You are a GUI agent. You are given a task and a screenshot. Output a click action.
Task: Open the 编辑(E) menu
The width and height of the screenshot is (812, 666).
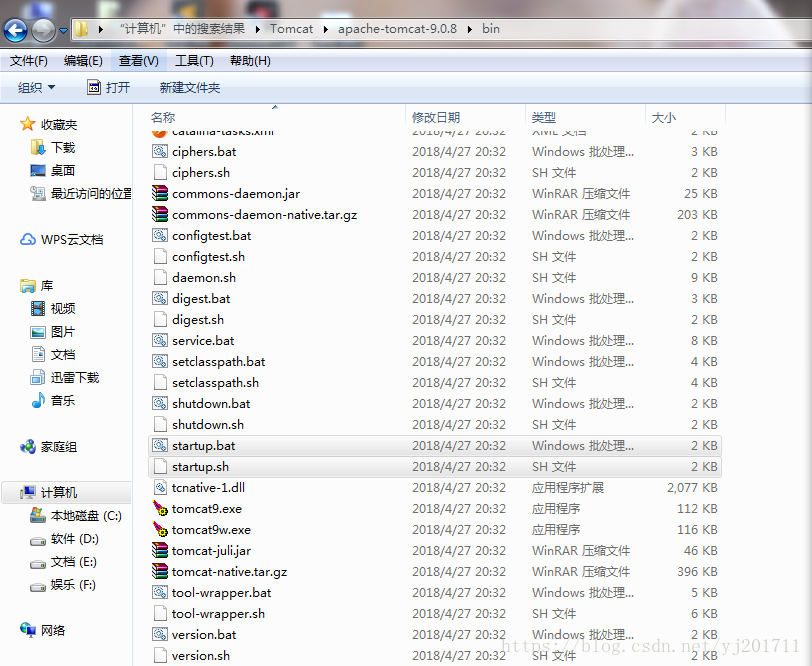[83, 61]
